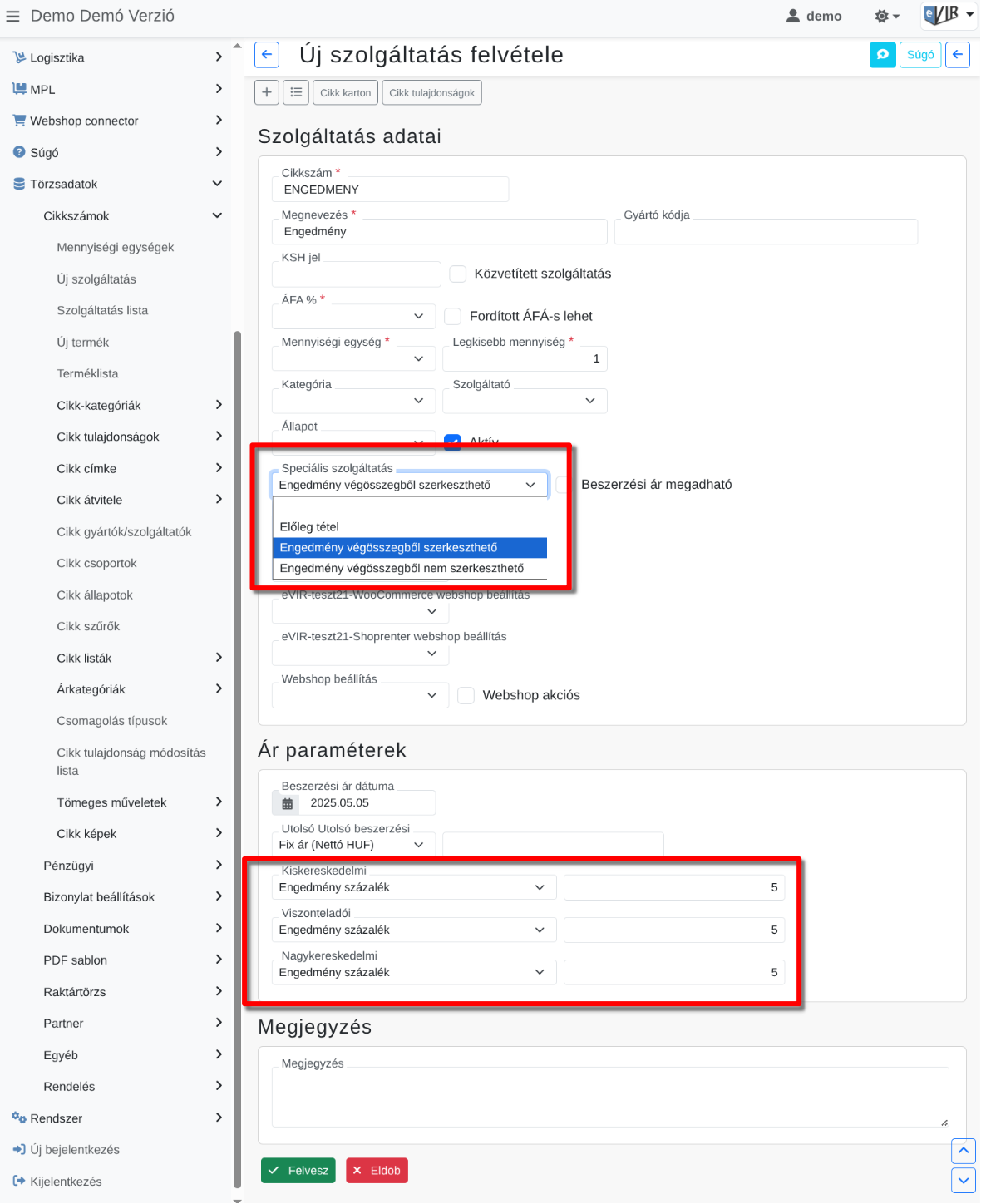The image size is (981, 1204).
Task: Click the calendar icon for Beszerzési ár dátuma
Action: pos(287,803)
